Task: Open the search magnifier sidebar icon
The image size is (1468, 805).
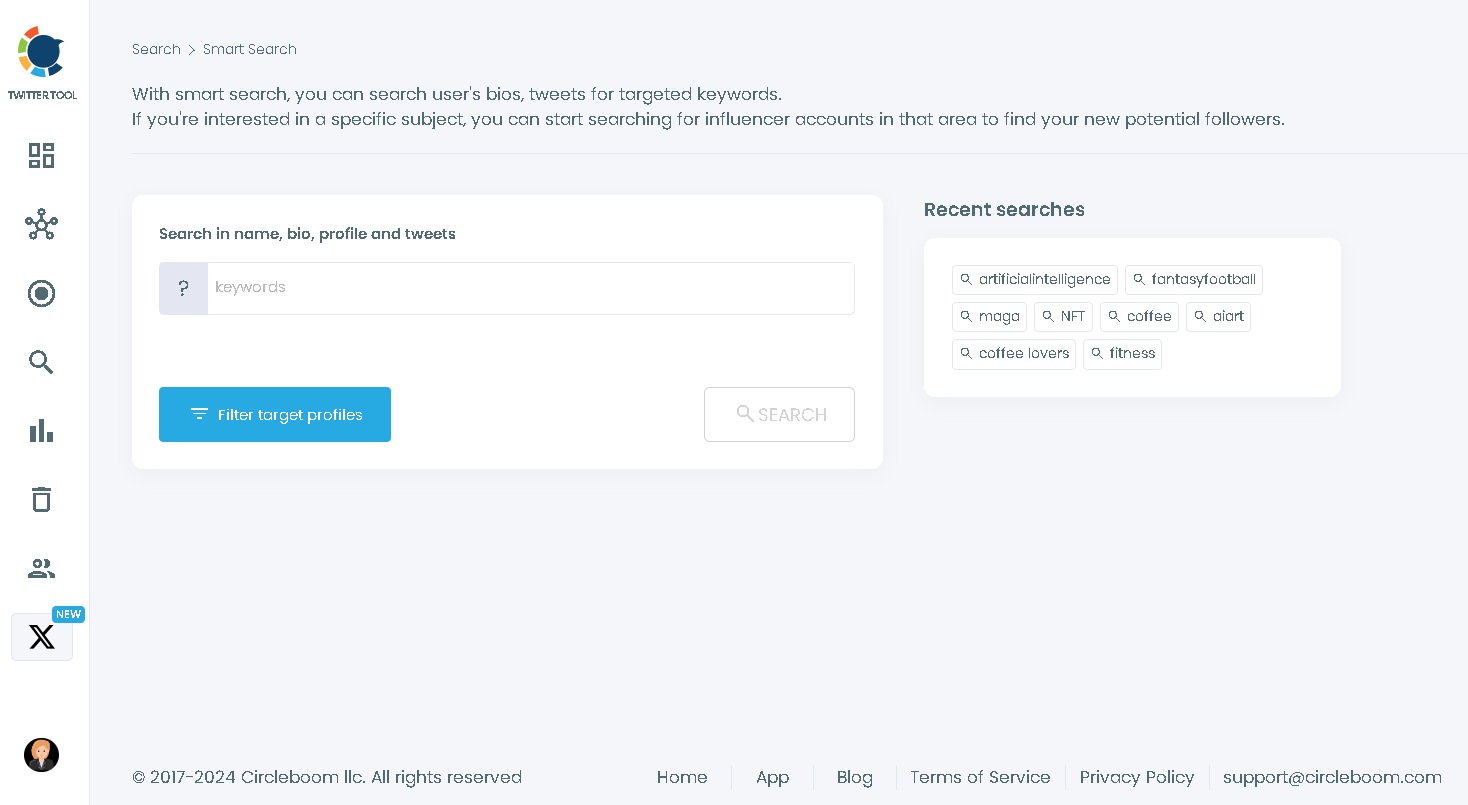Action: click(41, 362)
